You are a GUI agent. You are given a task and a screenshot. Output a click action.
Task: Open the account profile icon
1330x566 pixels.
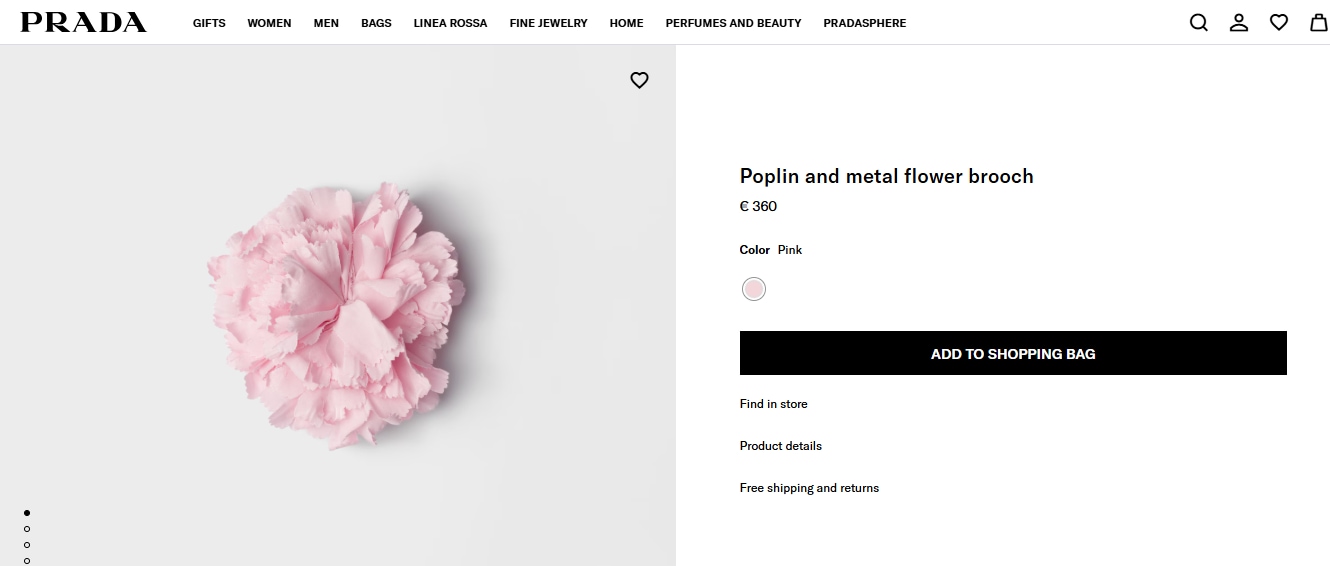pyautogui.click(x=1239, y=23)
